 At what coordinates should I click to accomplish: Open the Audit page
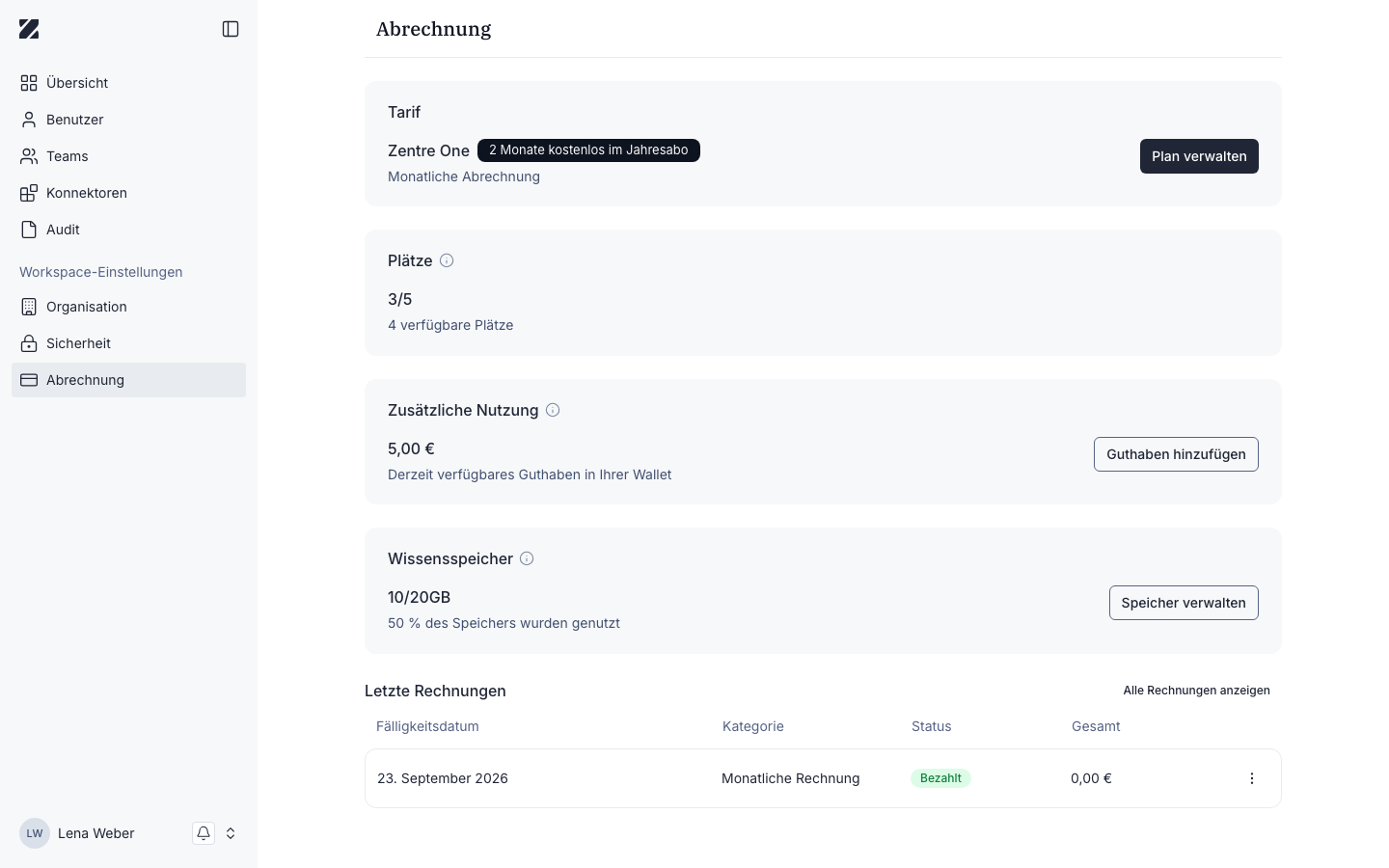[128, 230]
